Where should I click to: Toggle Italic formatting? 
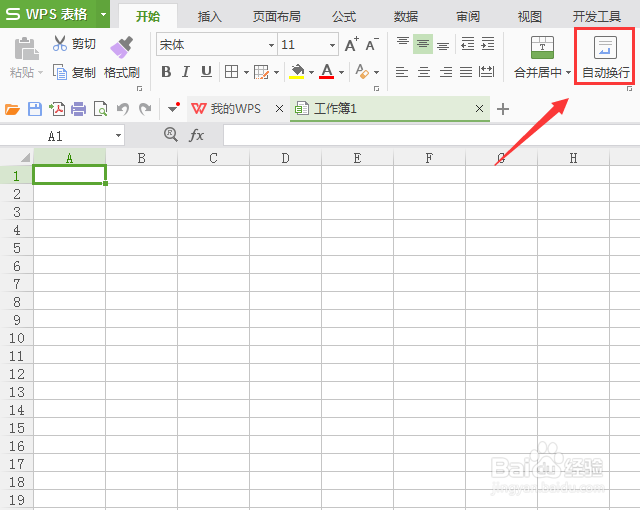[x=186, y=72]
